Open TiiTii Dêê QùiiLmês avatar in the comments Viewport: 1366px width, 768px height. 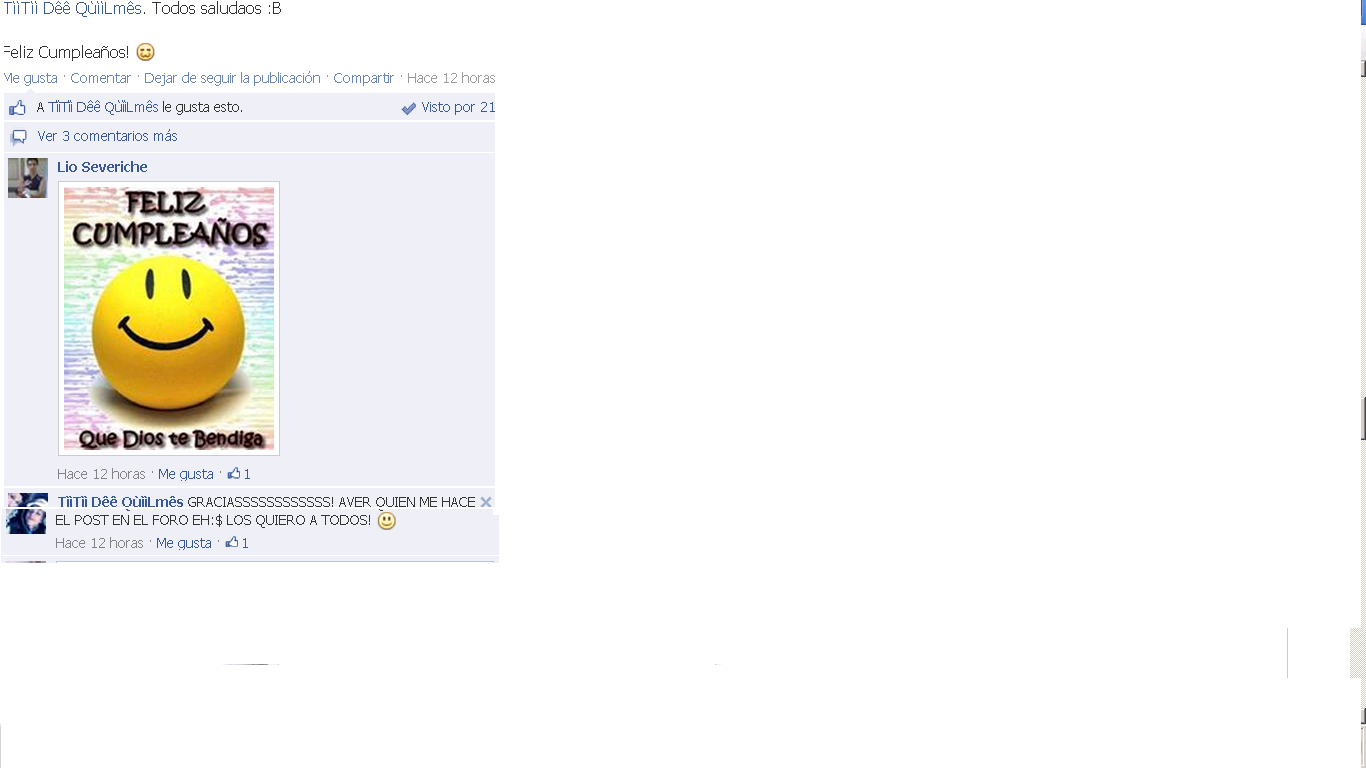pos(27,513)
